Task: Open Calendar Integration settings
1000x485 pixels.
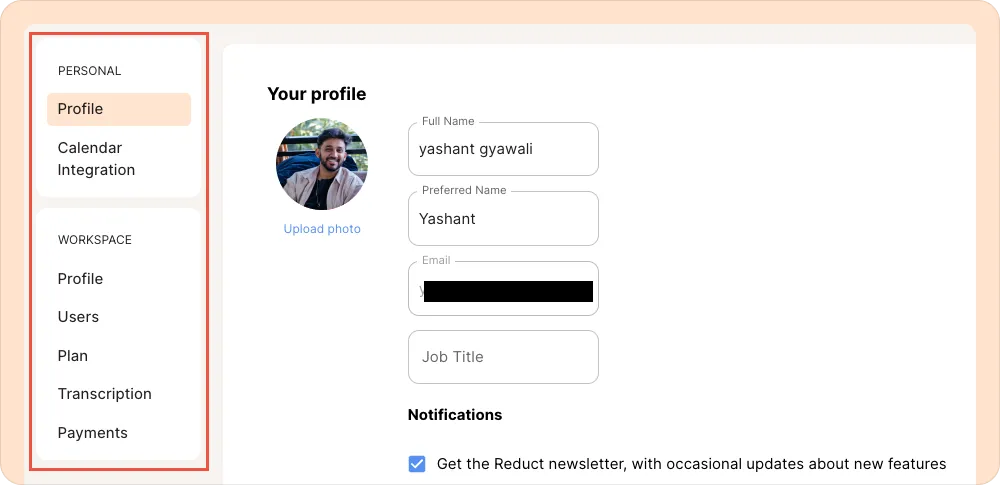Action: [96, 159]
